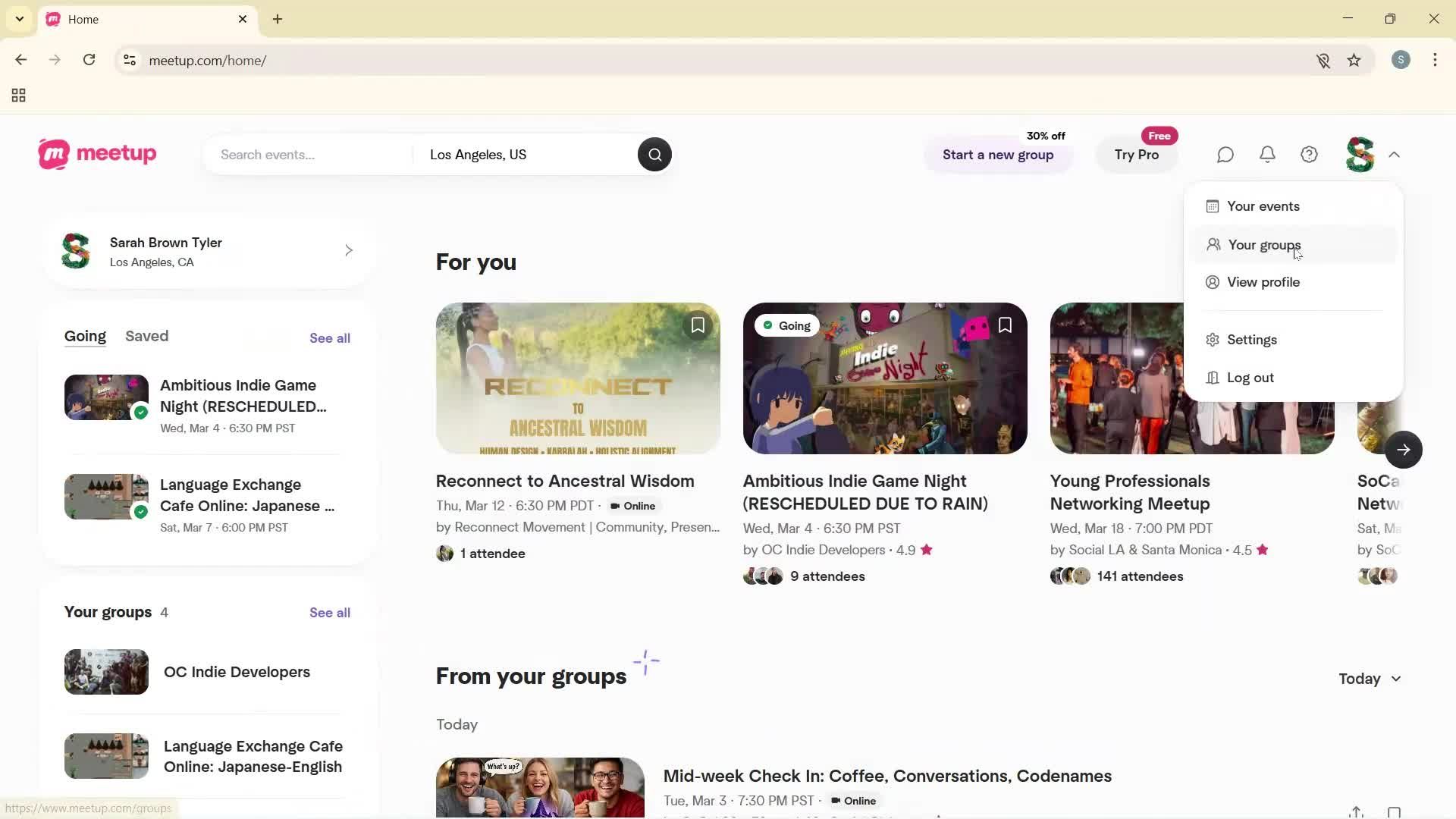Collapse the account menu chevron
The width and height of the screenshot is (1456, 819).
(1394, 155)
